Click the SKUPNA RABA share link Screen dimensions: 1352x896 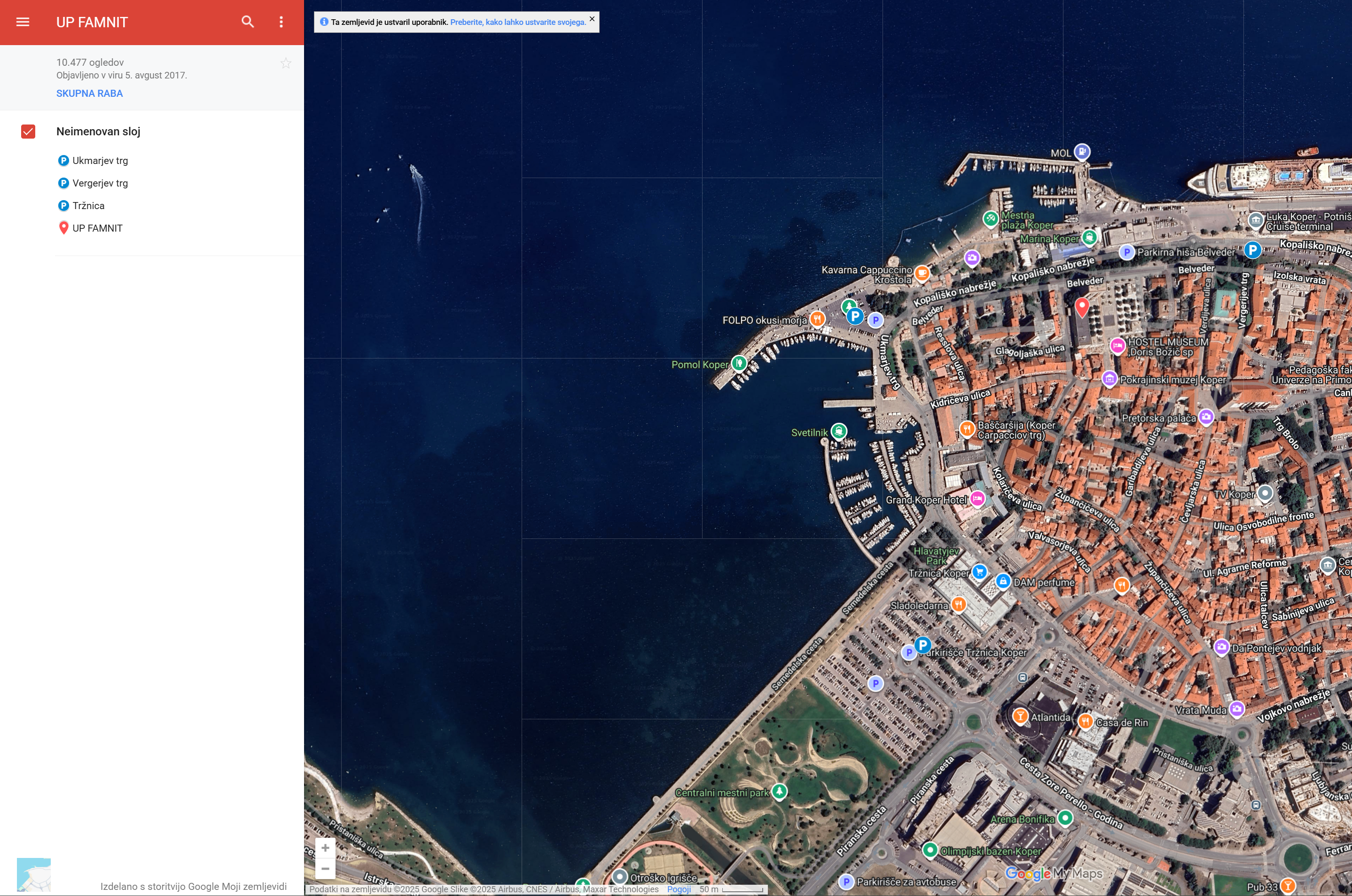tap(89, 93)
